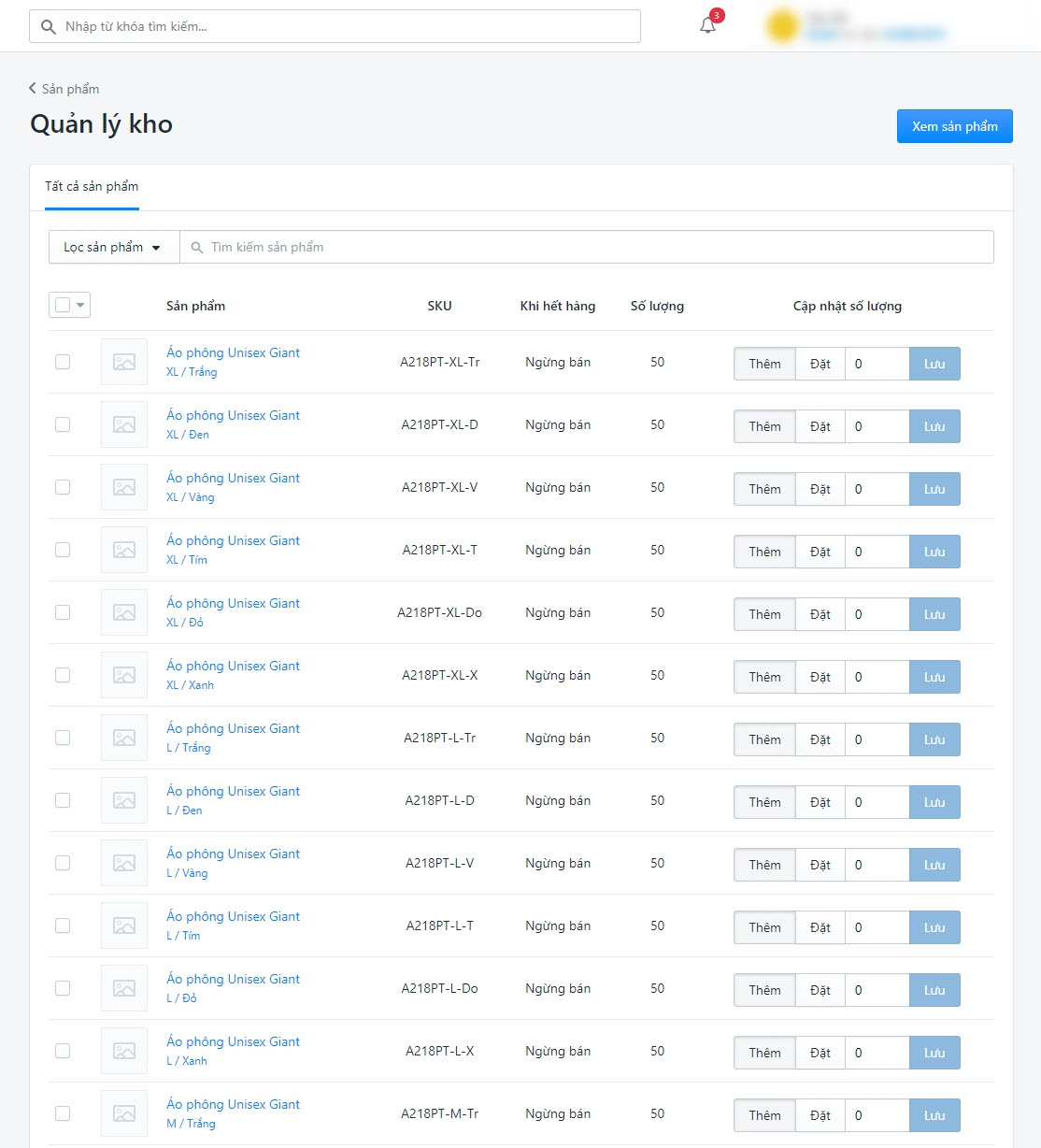Screen dimensions: 1041x1148
Task: Choose Đặt mode for A218PT-XL-T row
Action: pyautogui.click(x=820, y=552)
